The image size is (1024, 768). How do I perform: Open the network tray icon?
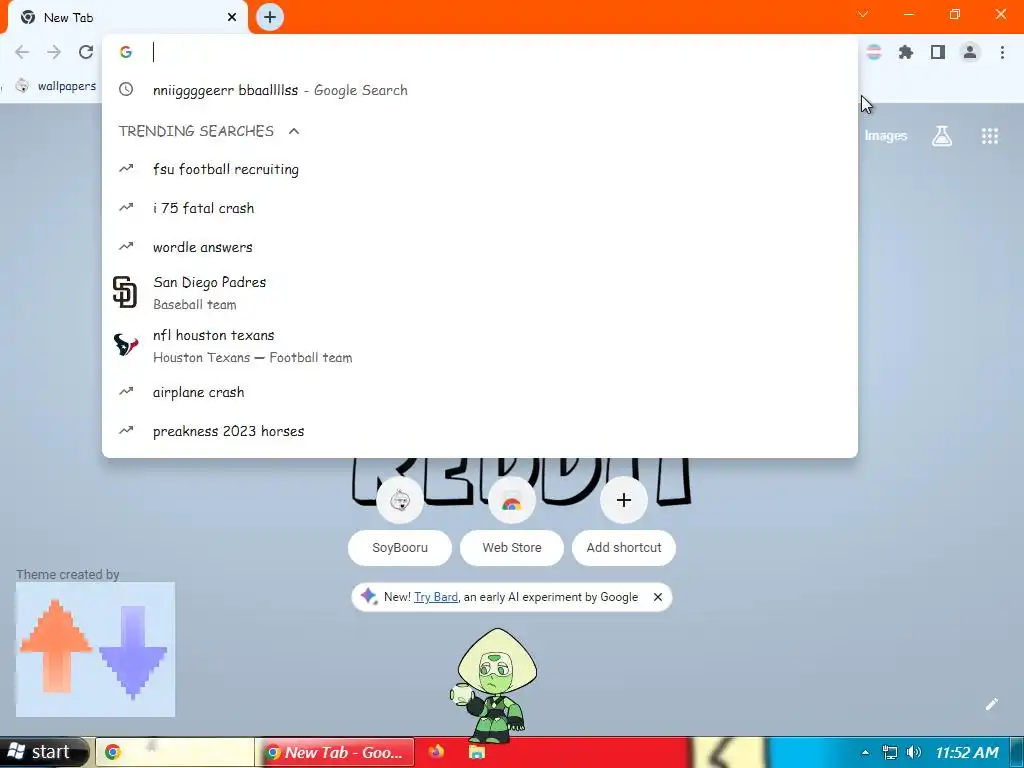coord(889,752)
